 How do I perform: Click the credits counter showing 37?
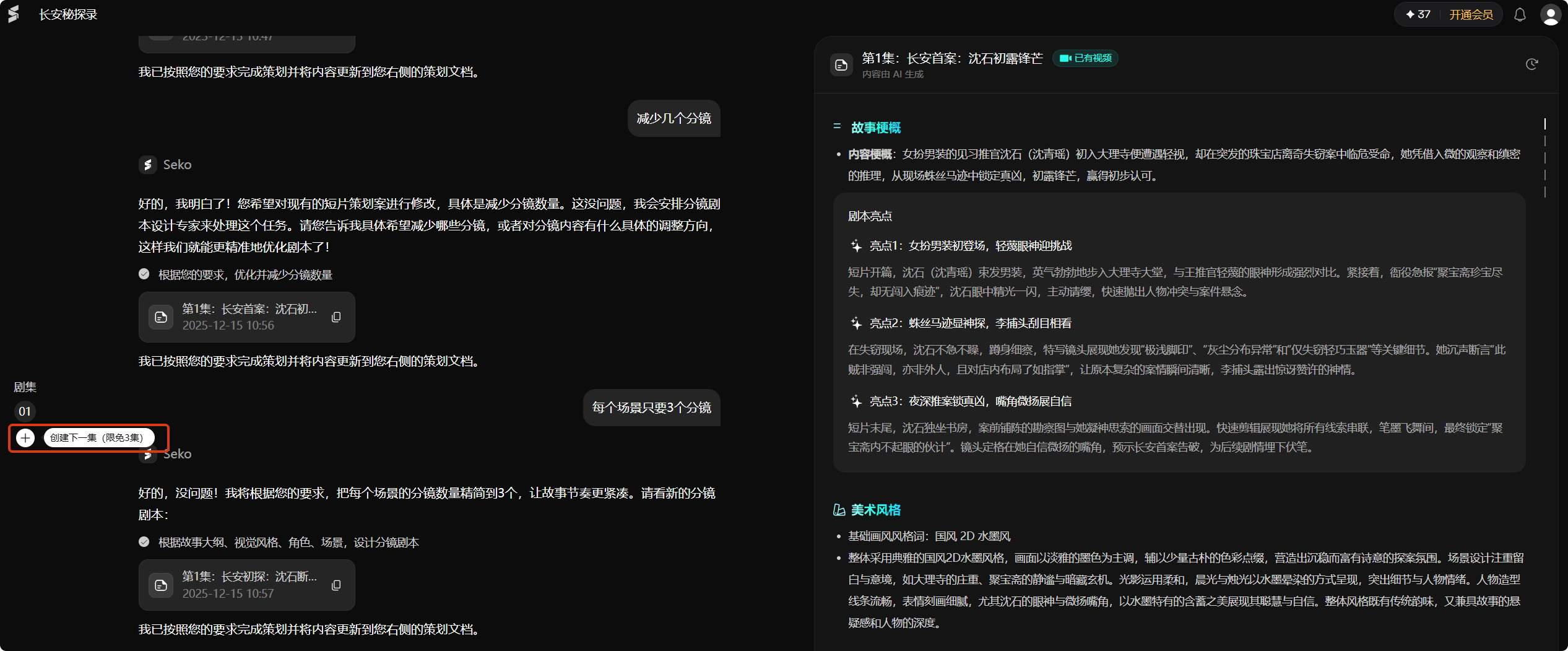1418,15
